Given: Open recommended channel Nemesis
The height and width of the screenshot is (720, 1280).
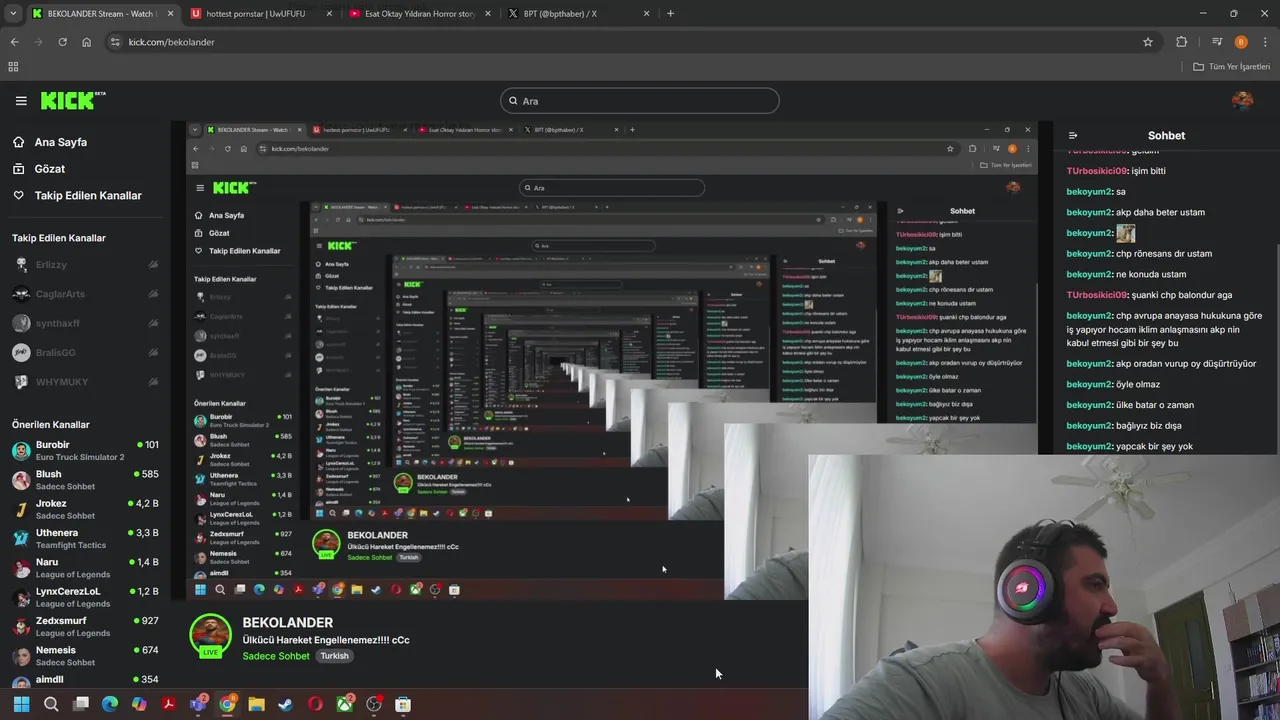Looking at the screenshot, I should coord(85,656).
